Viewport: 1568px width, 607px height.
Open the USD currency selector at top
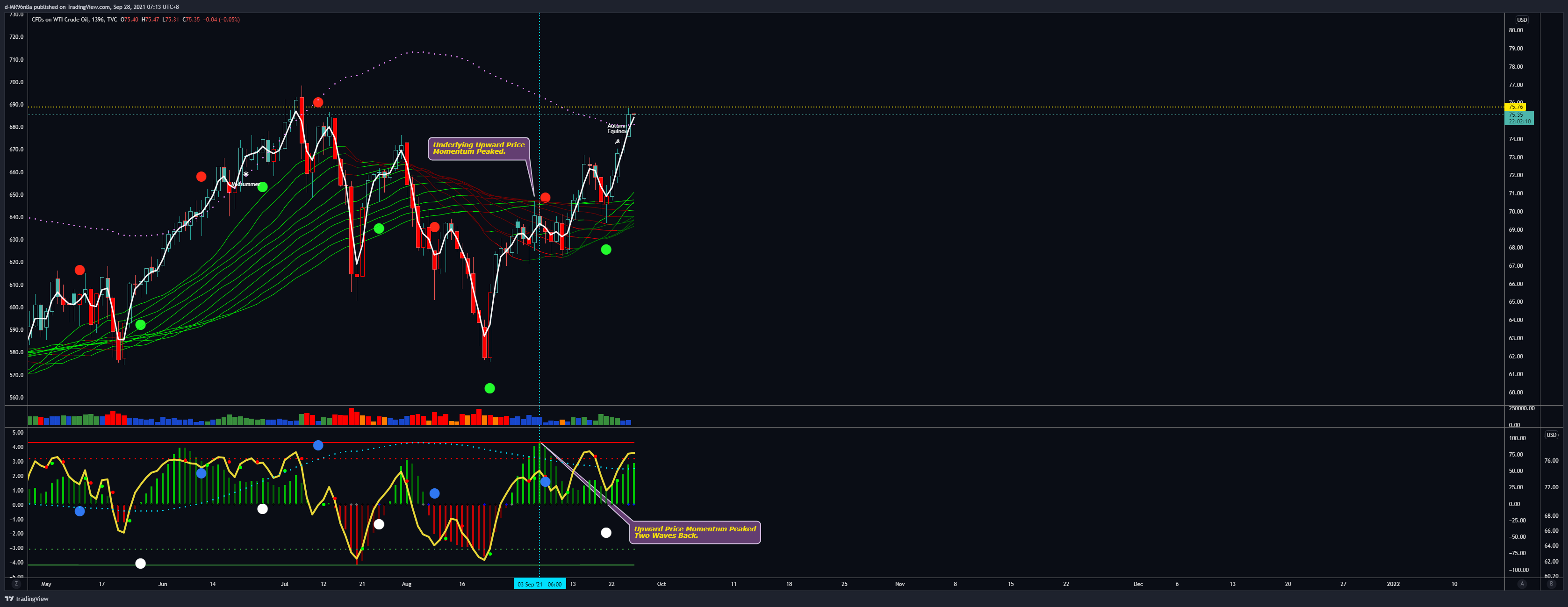[x=1522, y=20]
